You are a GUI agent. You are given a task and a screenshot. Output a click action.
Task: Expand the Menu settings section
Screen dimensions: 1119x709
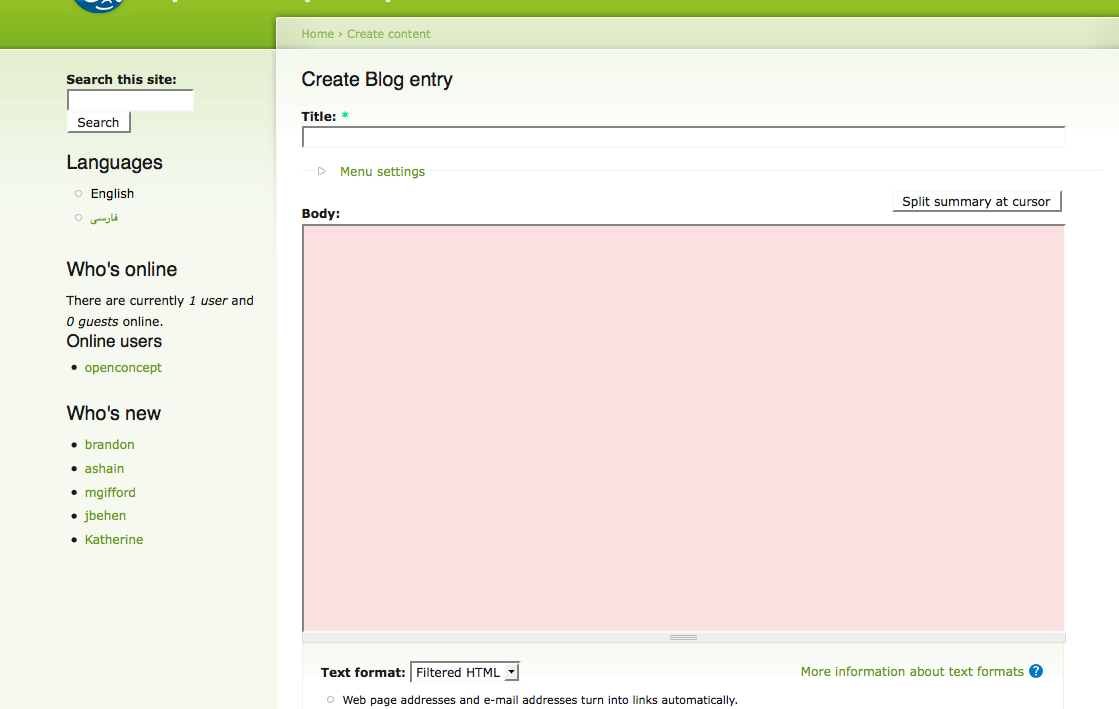[x=322, y=171]
